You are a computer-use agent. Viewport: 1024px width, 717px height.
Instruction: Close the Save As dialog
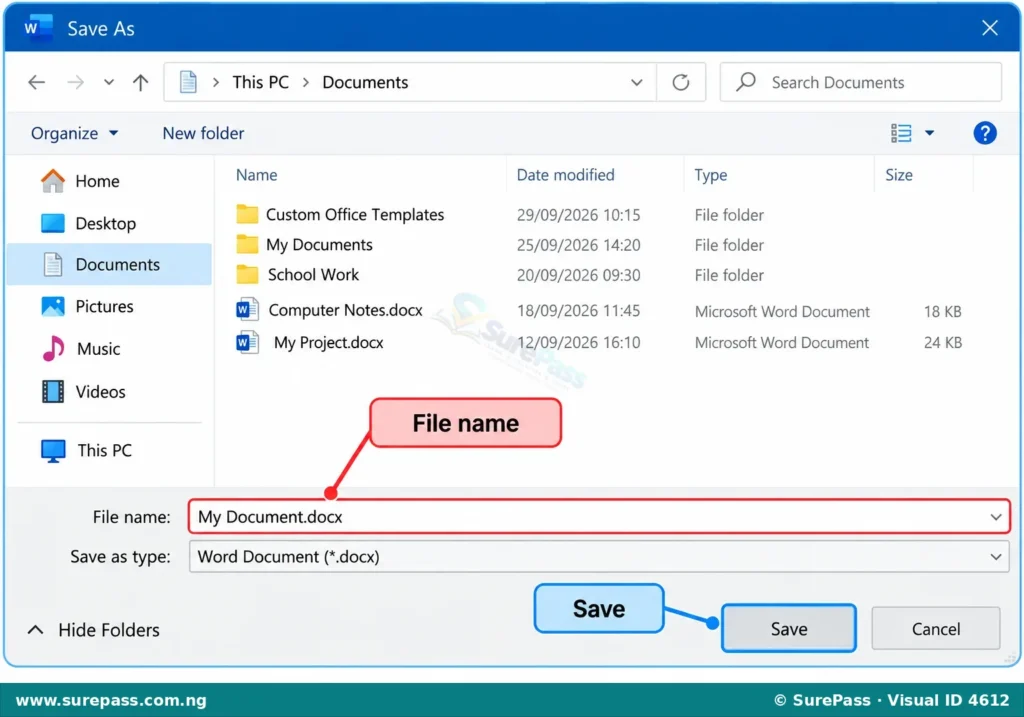click(990, 27)
